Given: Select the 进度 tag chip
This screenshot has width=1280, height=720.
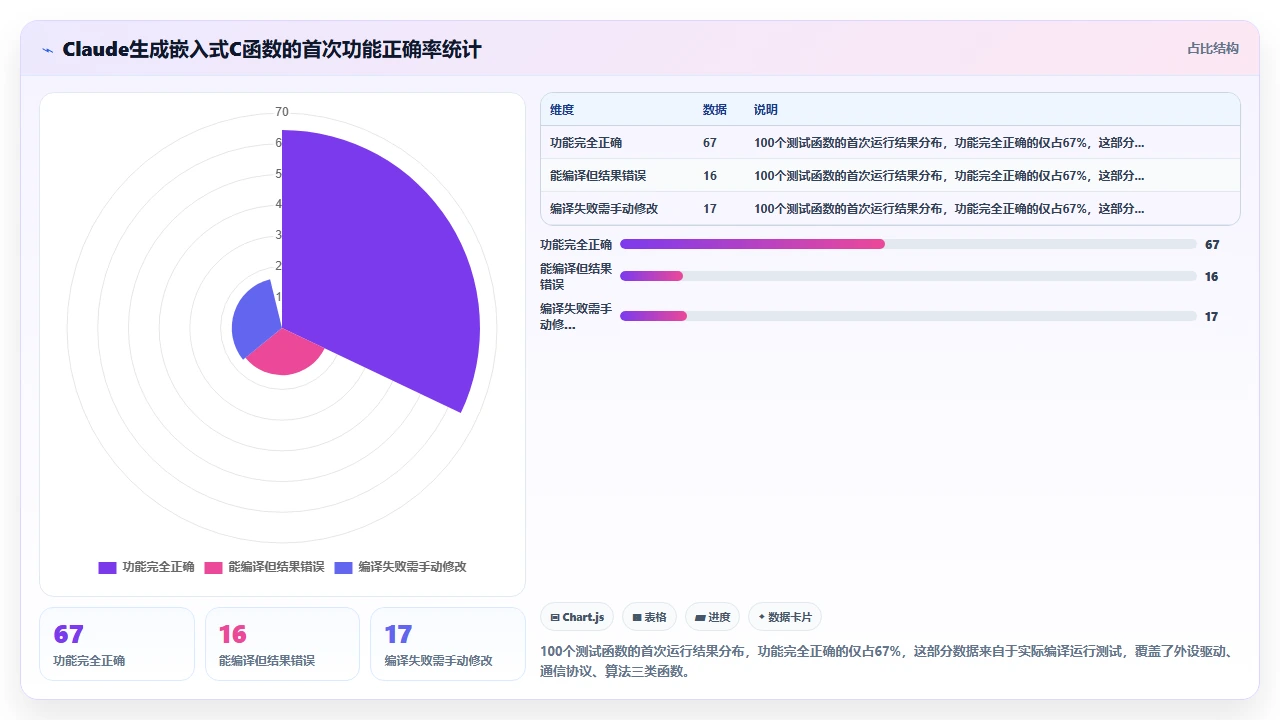Looking at the screenshot, I should [712, 617].
